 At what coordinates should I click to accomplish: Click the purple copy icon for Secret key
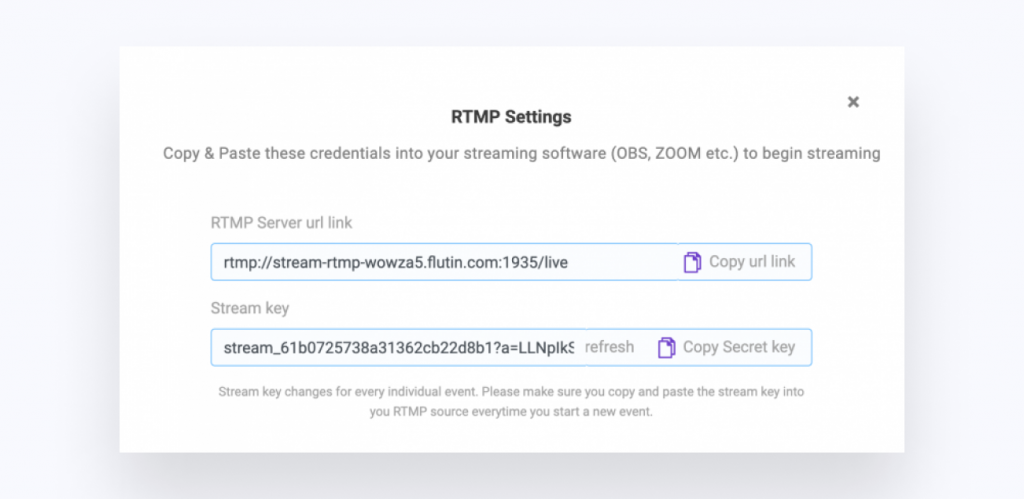pyautogui.click(x=666, y=347)
